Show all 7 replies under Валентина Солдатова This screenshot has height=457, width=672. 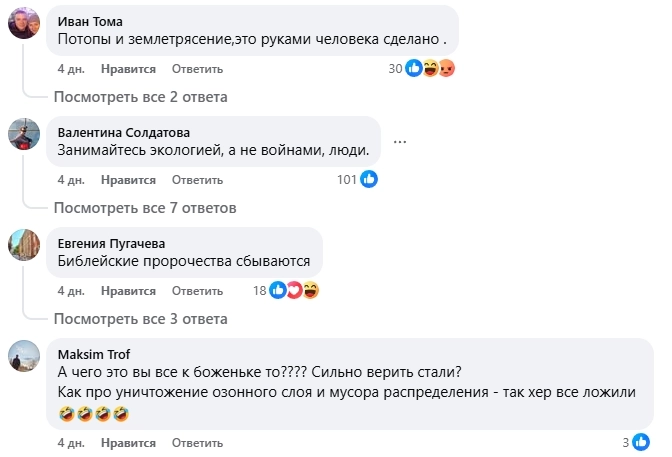[x=144, y=208]
